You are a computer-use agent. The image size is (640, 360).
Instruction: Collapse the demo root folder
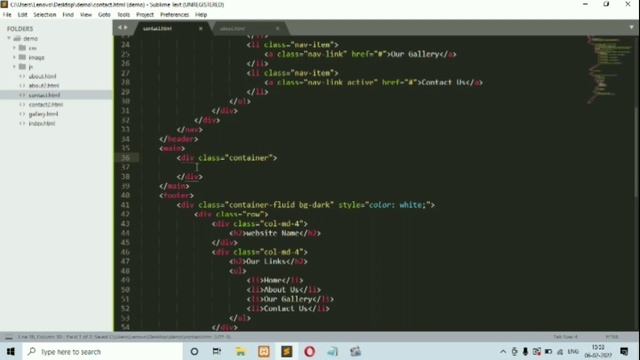pyautogui.click(x=9, y=38)
